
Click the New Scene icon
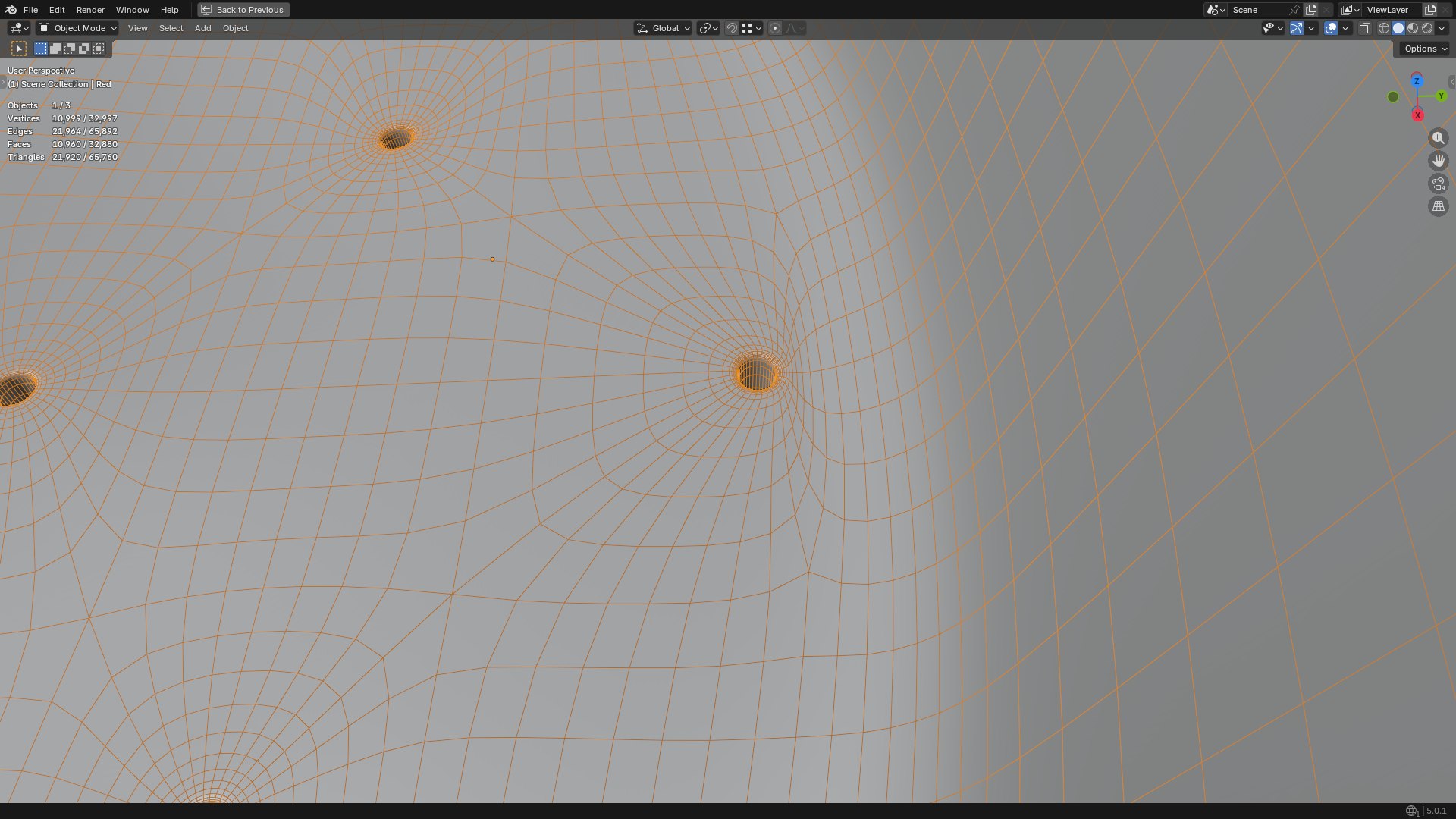(x=1311, y=10)
